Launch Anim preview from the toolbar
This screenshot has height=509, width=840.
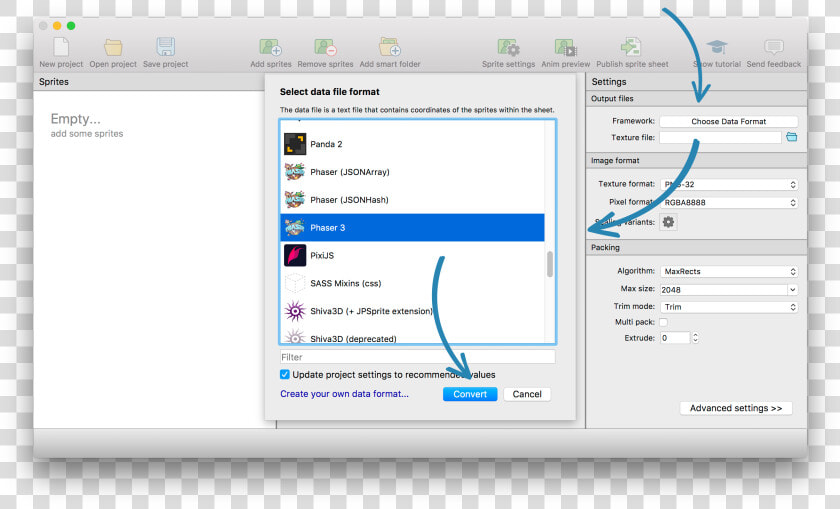[565, 53]
